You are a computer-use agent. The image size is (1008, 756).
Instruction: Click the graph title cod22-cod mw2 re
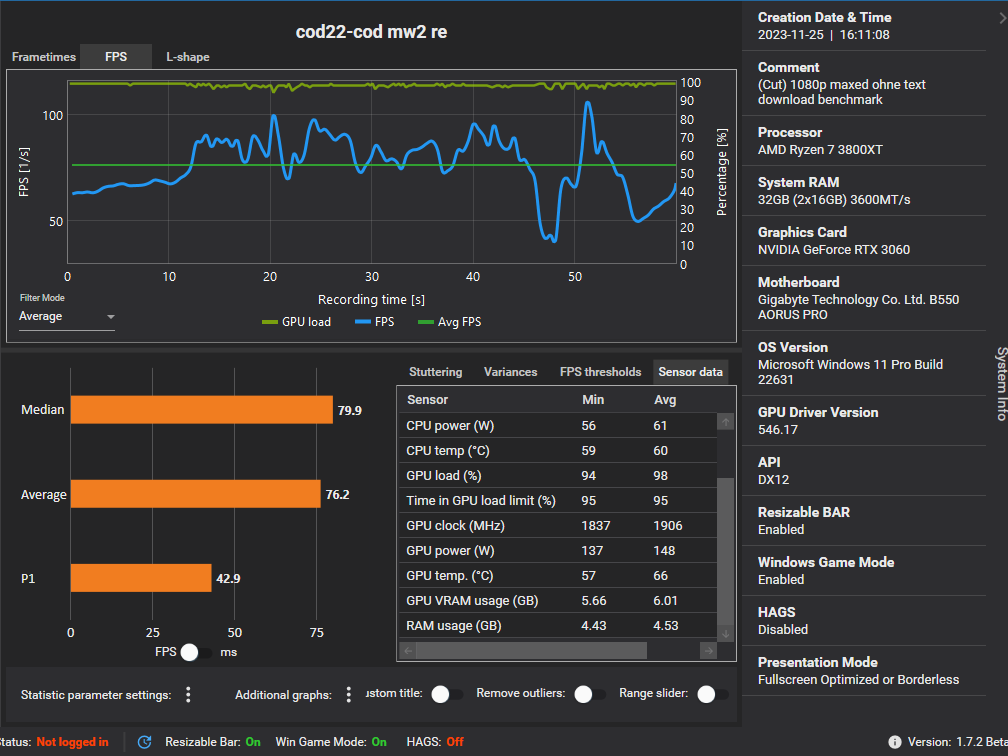click(372, 32)
